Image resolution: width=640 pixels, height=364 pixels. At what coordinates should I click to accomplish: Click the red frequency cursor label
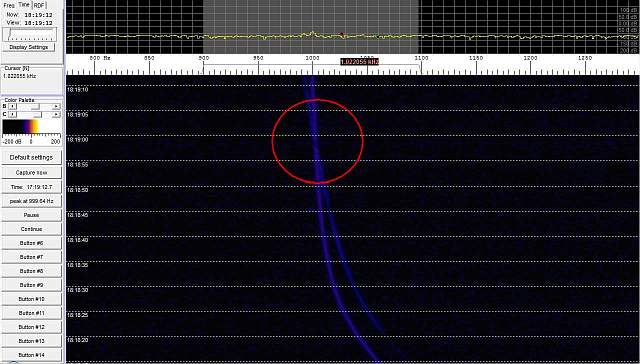click(x=359, y=62)
